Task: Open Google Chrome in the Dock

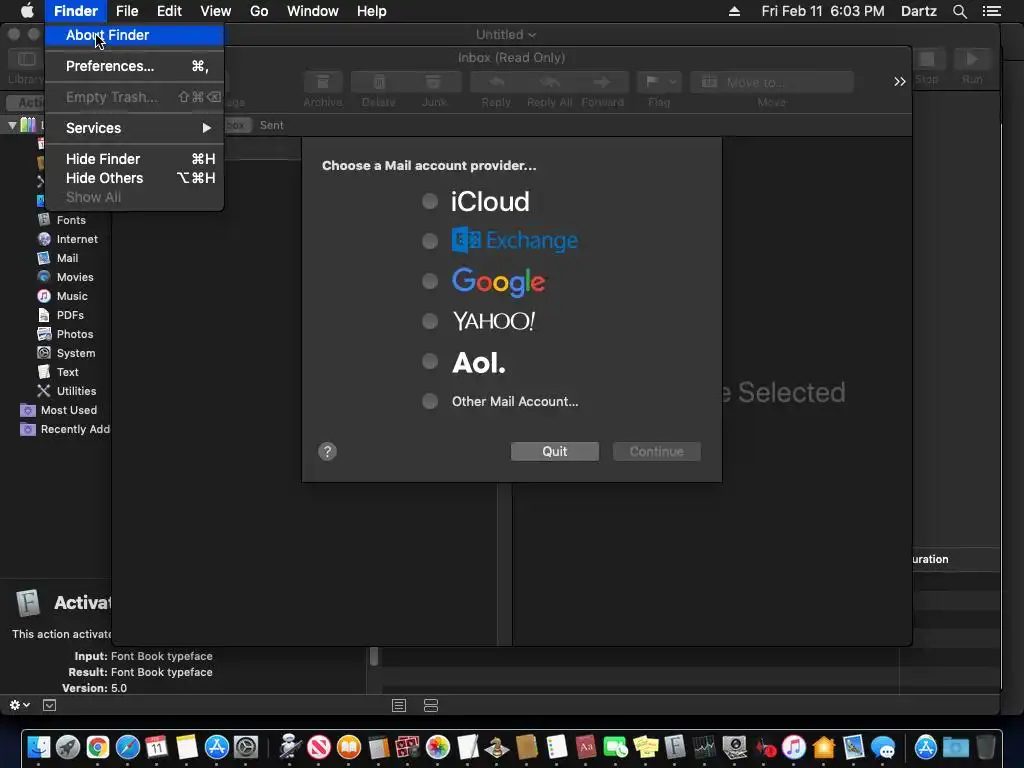Action: [97, 746]
